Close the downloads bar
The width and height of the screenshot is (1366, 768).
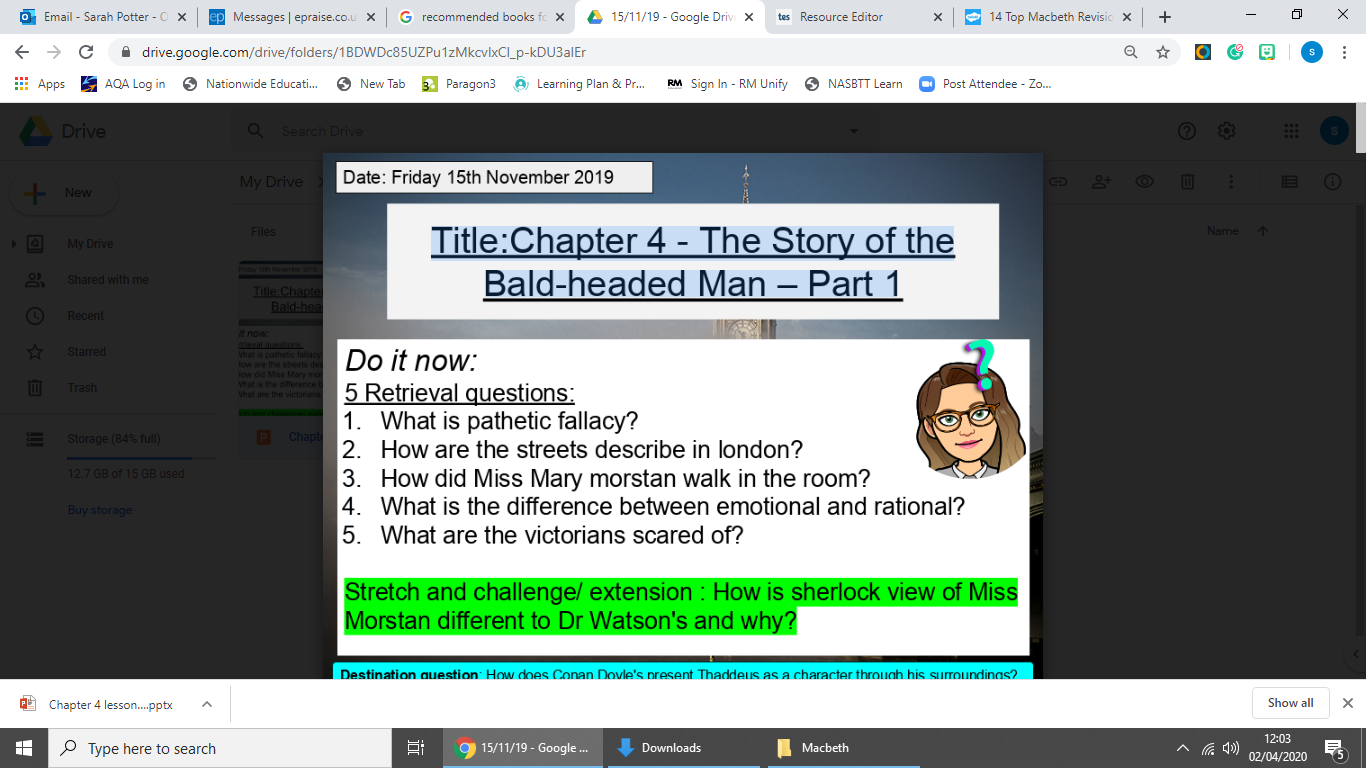[1347, 703]
